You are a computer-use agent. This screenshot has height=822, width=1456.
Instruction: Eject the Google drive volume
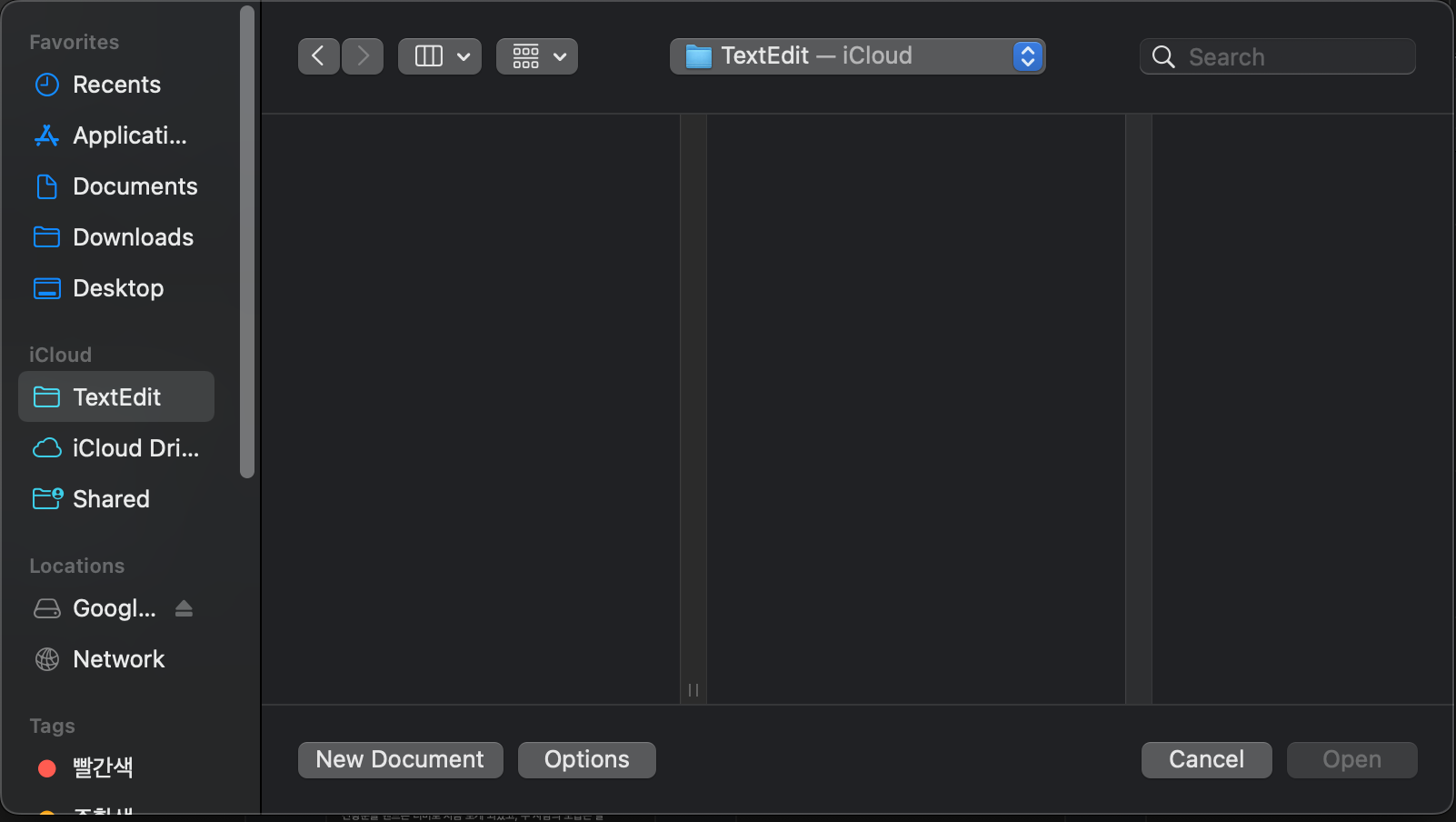pos(184,608)
